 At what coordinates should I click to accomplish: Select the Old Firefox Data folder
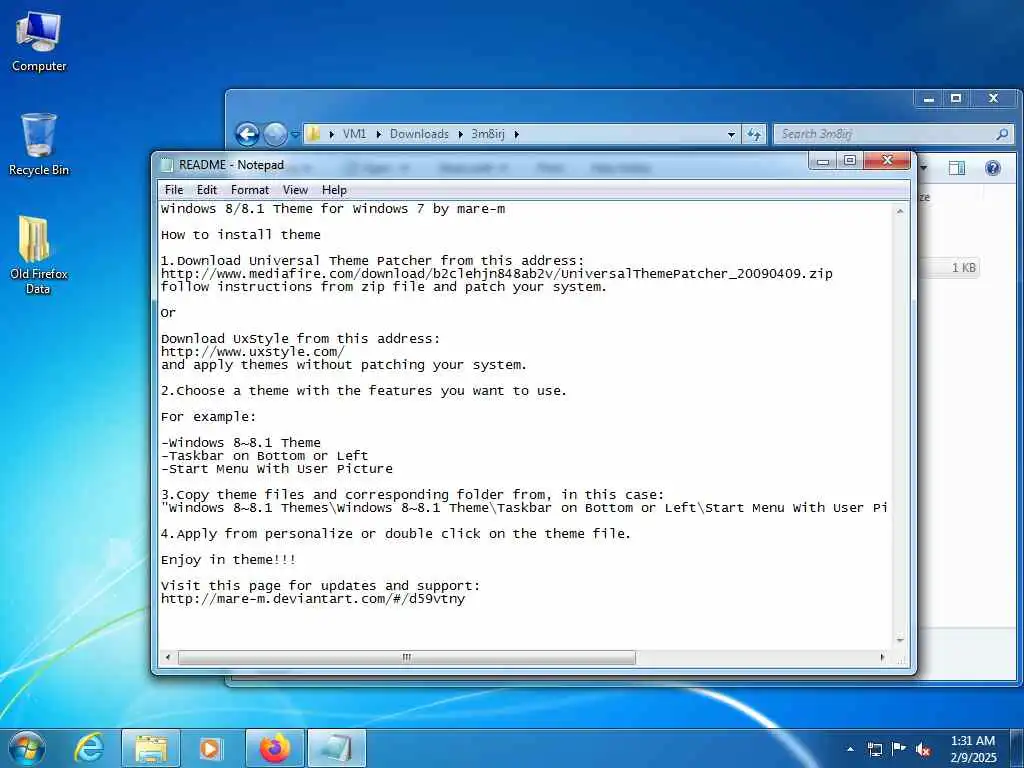[39, 255]
